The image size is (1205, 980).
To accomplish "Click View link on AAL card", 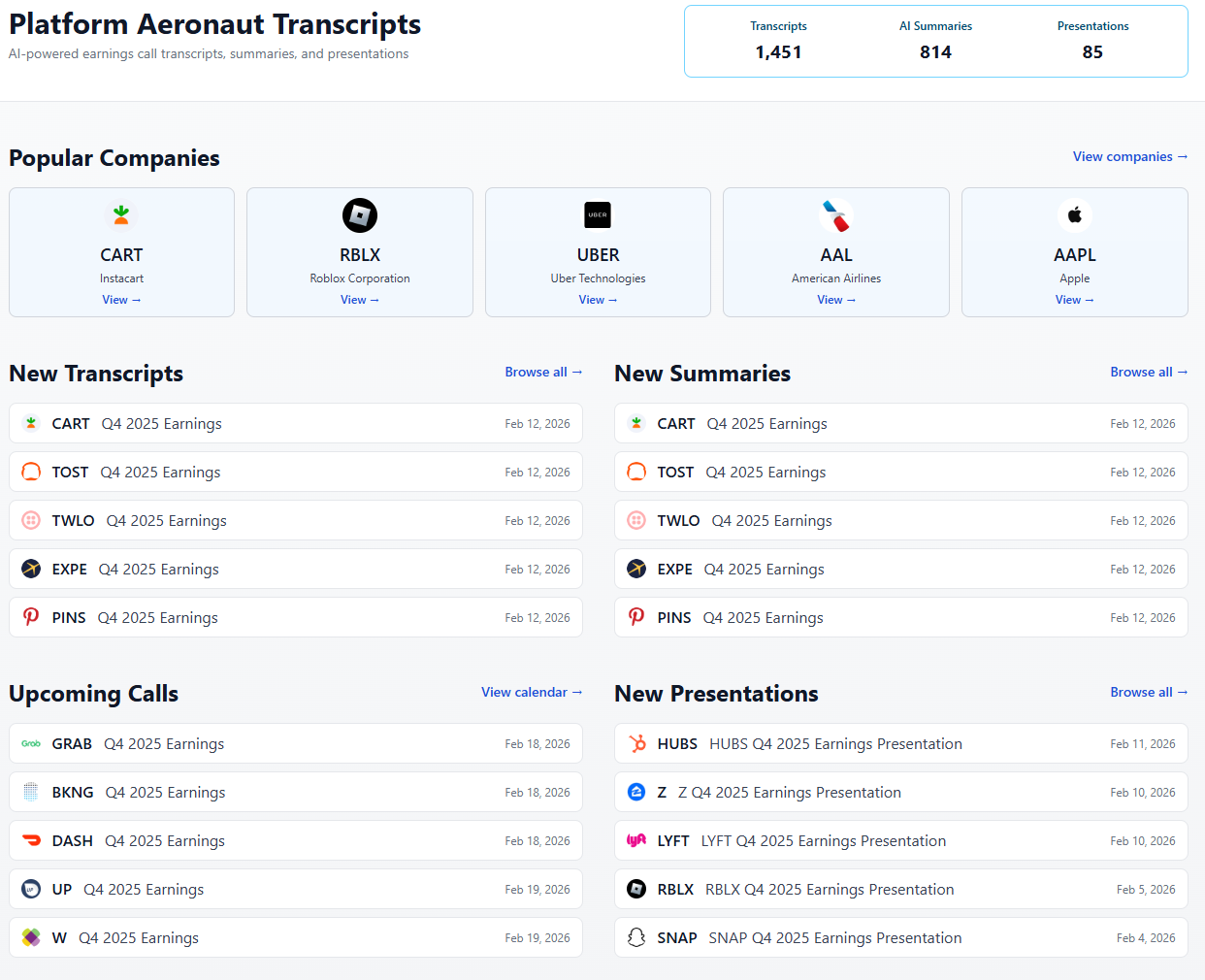I will tap(836, 300).
